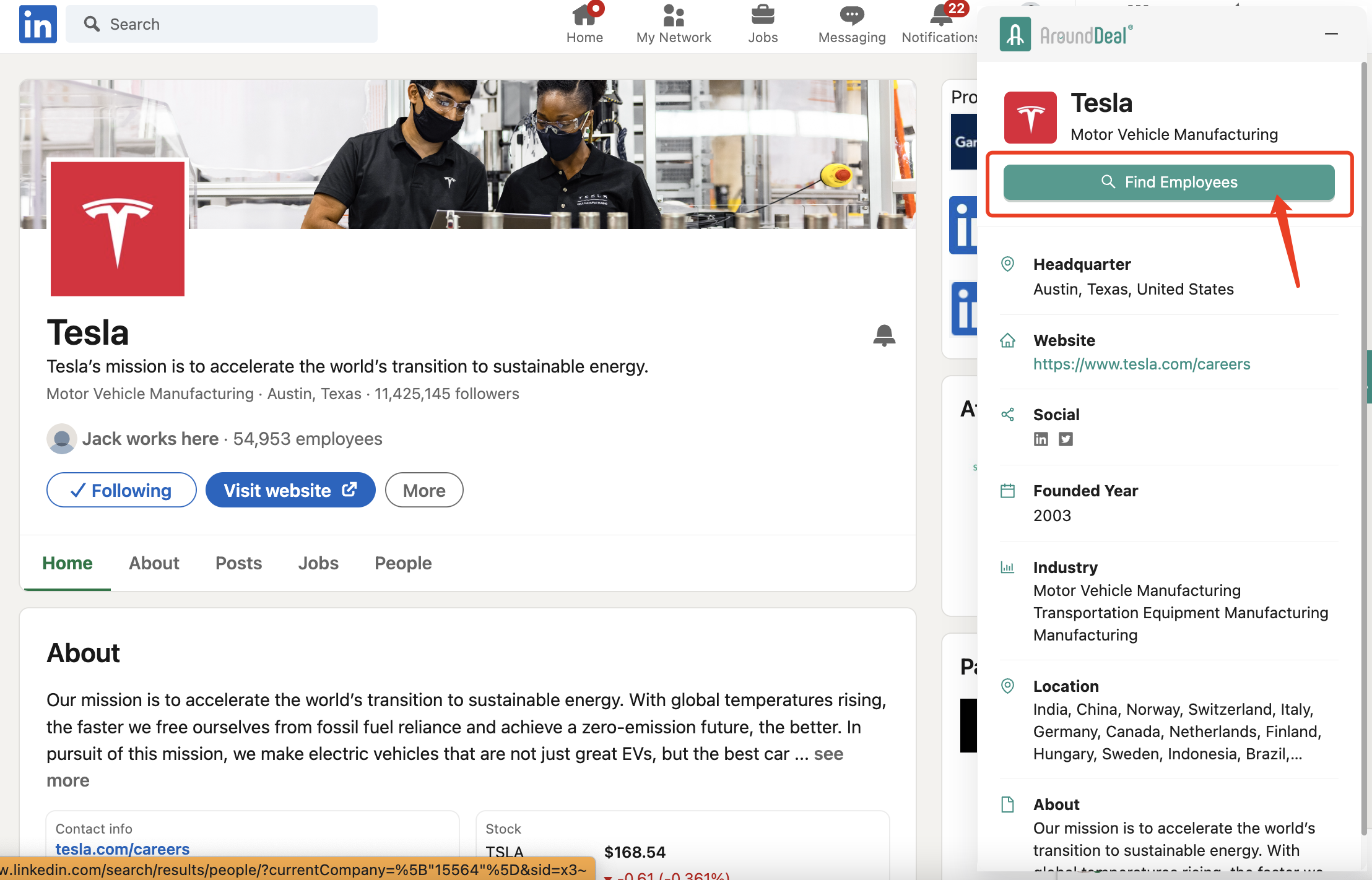Expand About text with see more
Screen dimensions: 1372x880
[x=828, y=754]
